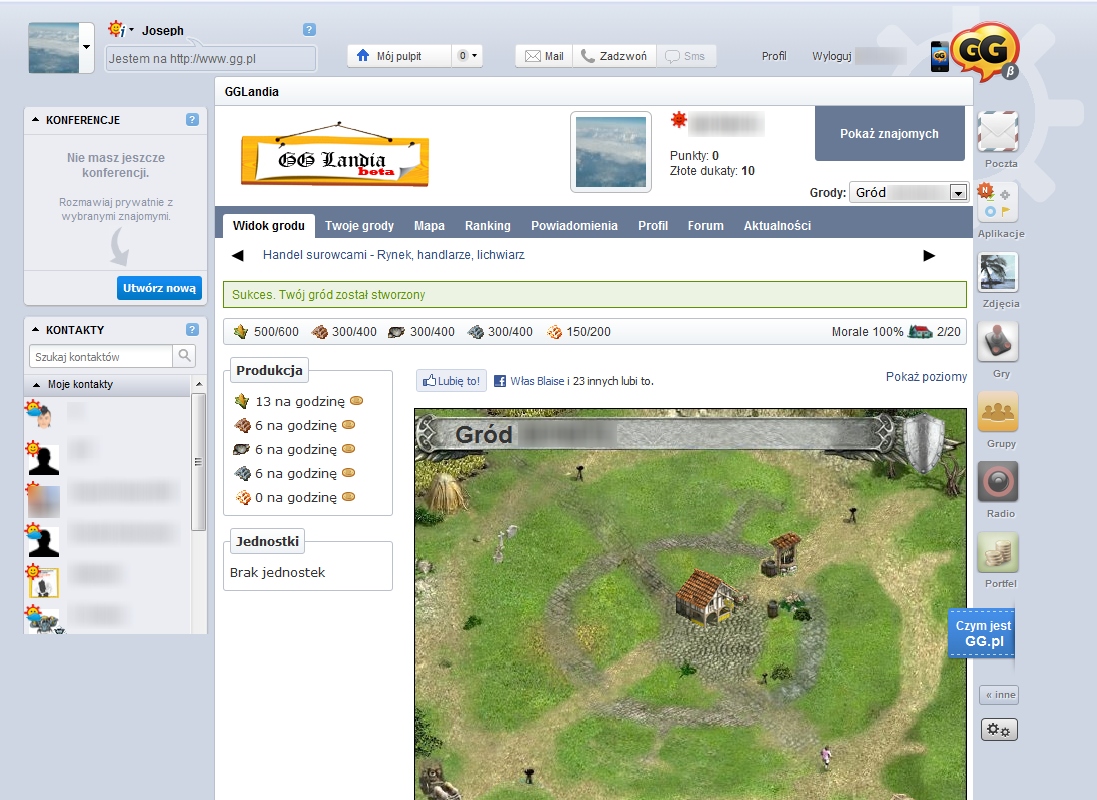Open the Aktualności tab
Image resolution: width=1097 pixels, height=800 pixels.
click(777, 225)
